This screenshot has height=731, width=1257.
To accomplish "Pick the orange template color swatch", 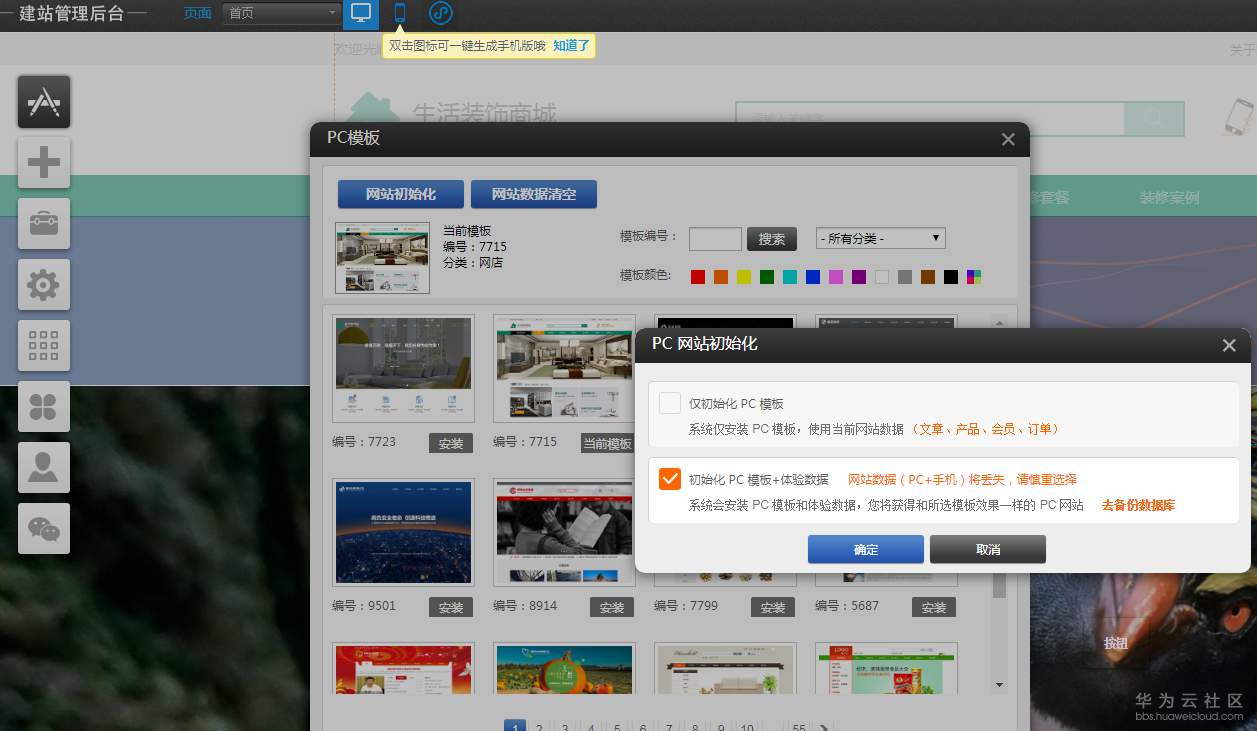I will tap(721, 277).
